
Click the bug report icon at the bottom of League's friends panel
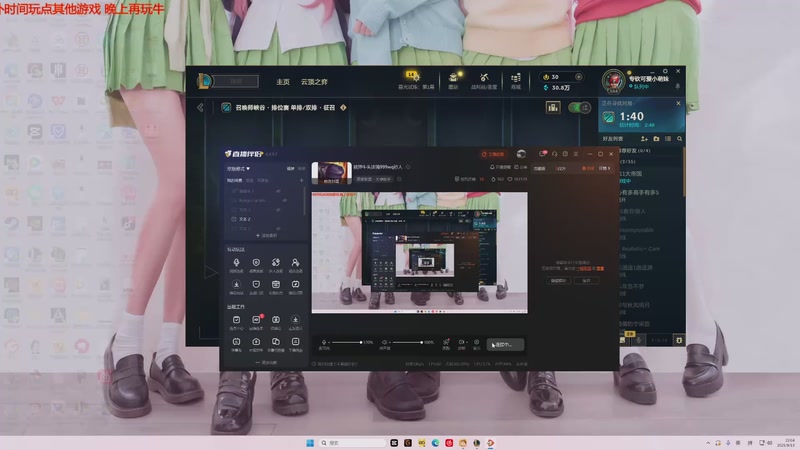pyautogui.click(x=679, y=340)
